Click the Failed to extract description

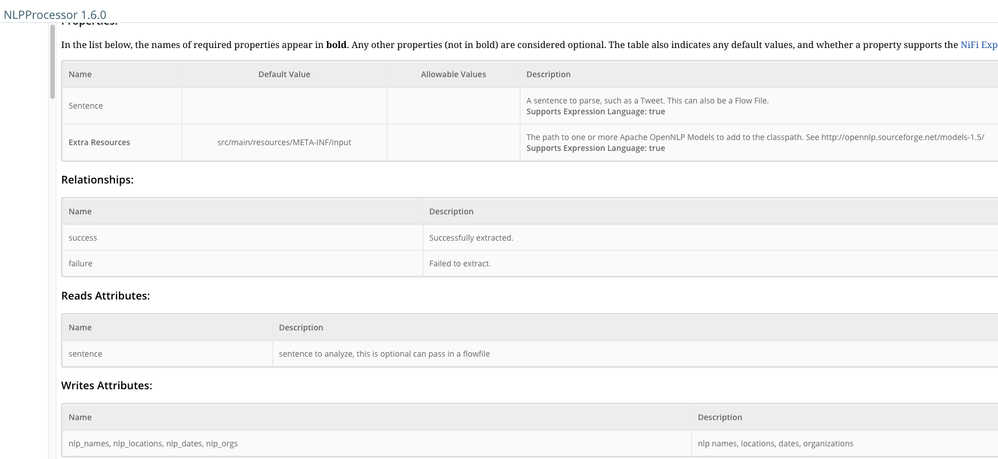[x=460, y=263]
